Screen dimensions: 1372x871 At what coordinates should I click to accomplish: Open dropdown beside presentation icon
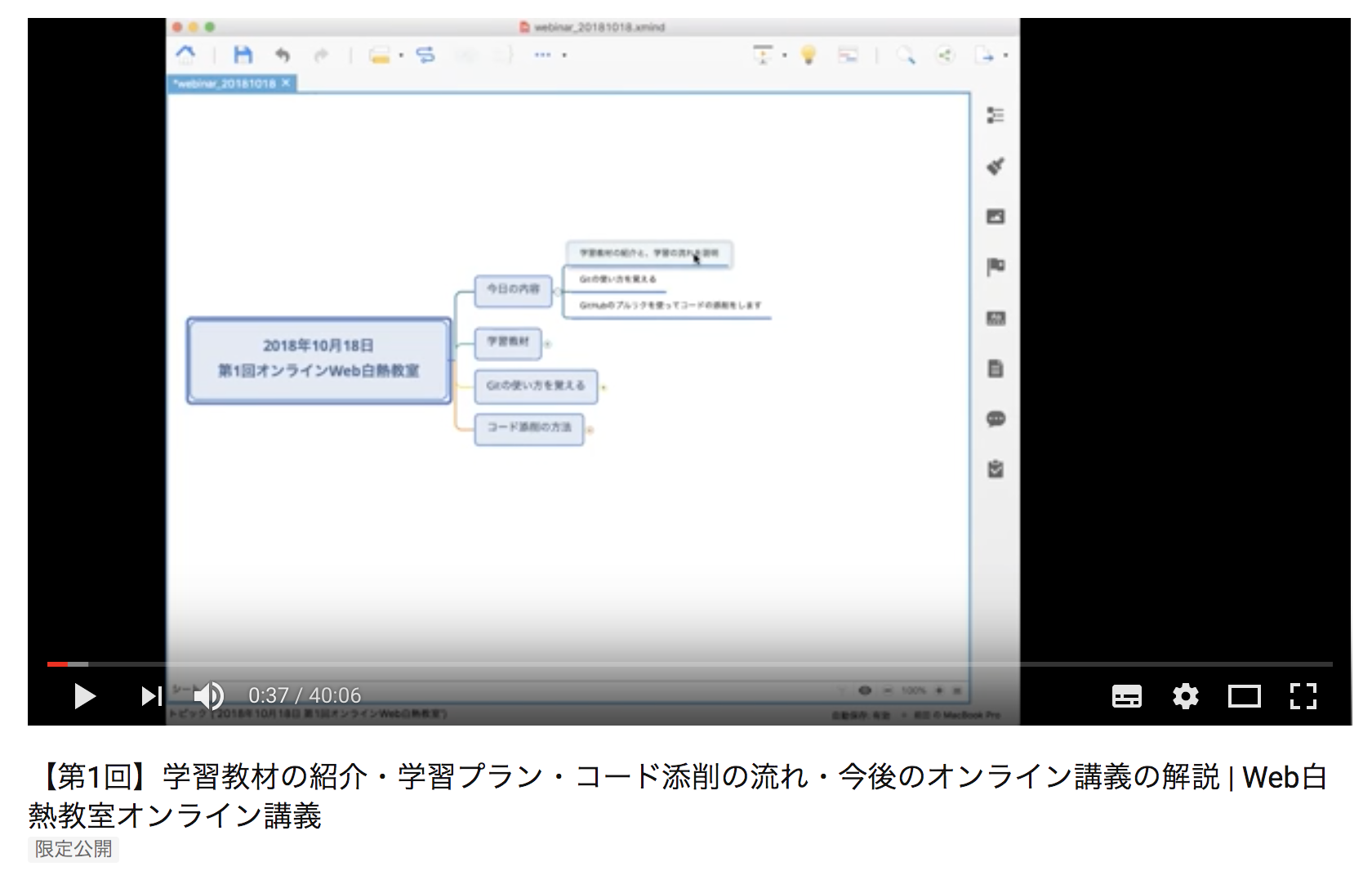784,56
